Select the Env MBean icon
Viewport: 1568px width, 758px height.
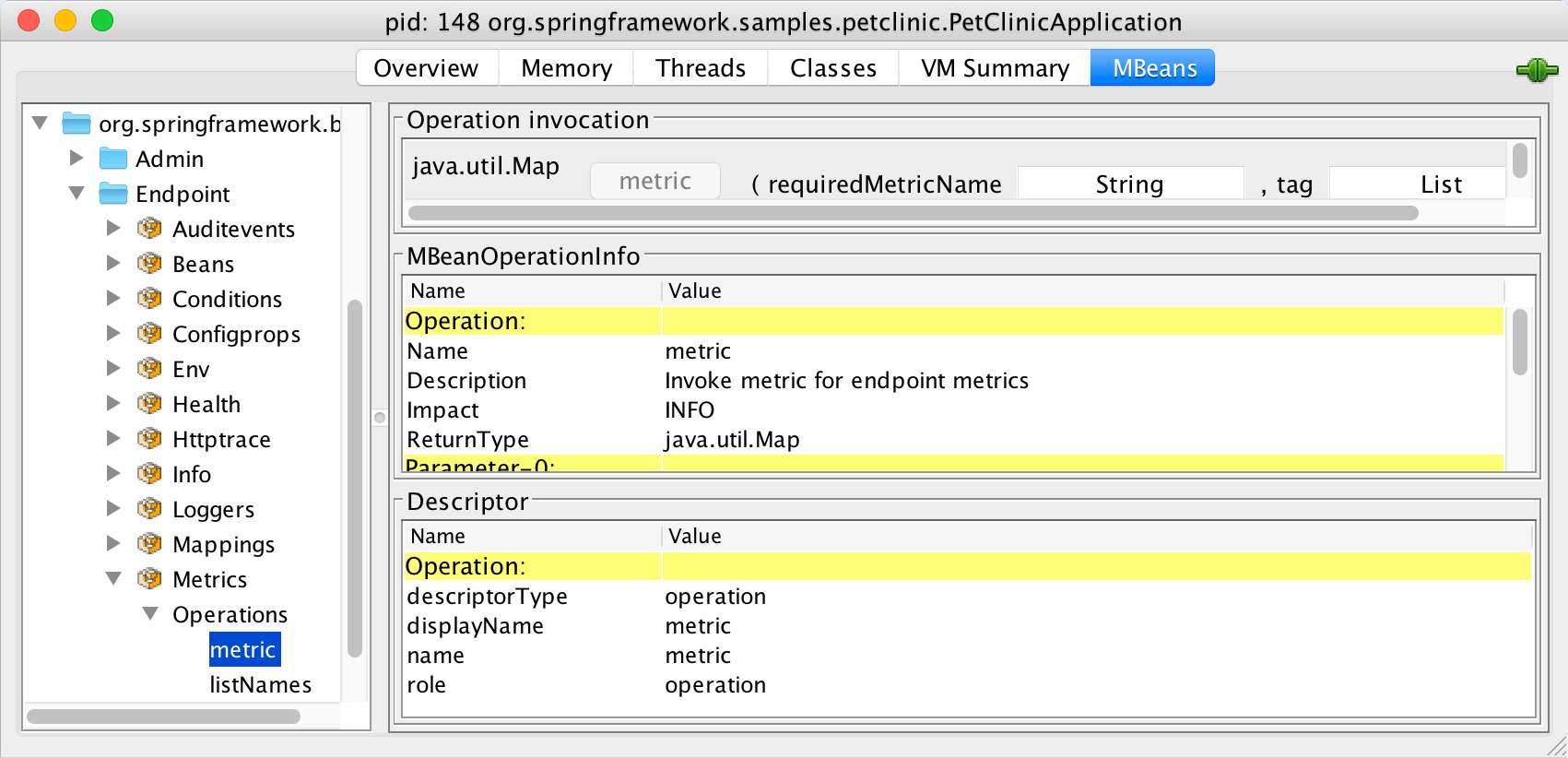click(x=149, y=369)
